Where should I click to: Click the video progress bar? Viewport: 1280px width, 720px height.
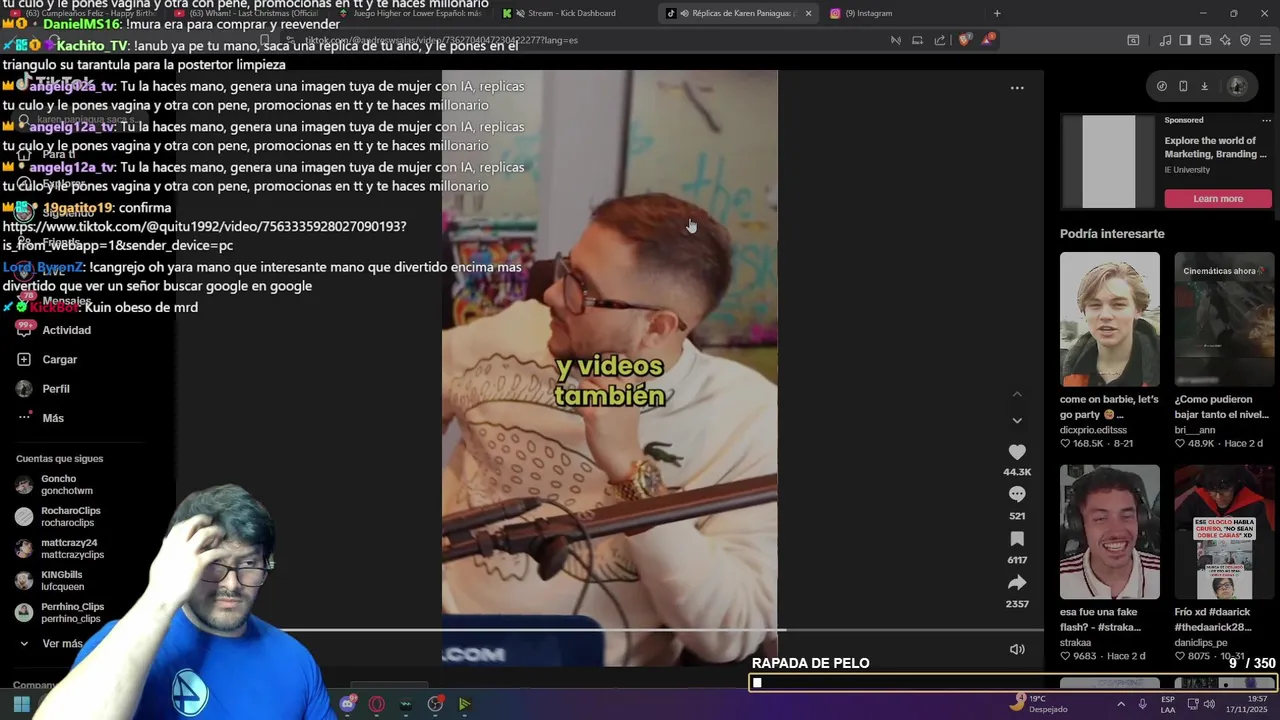(610, 630)
